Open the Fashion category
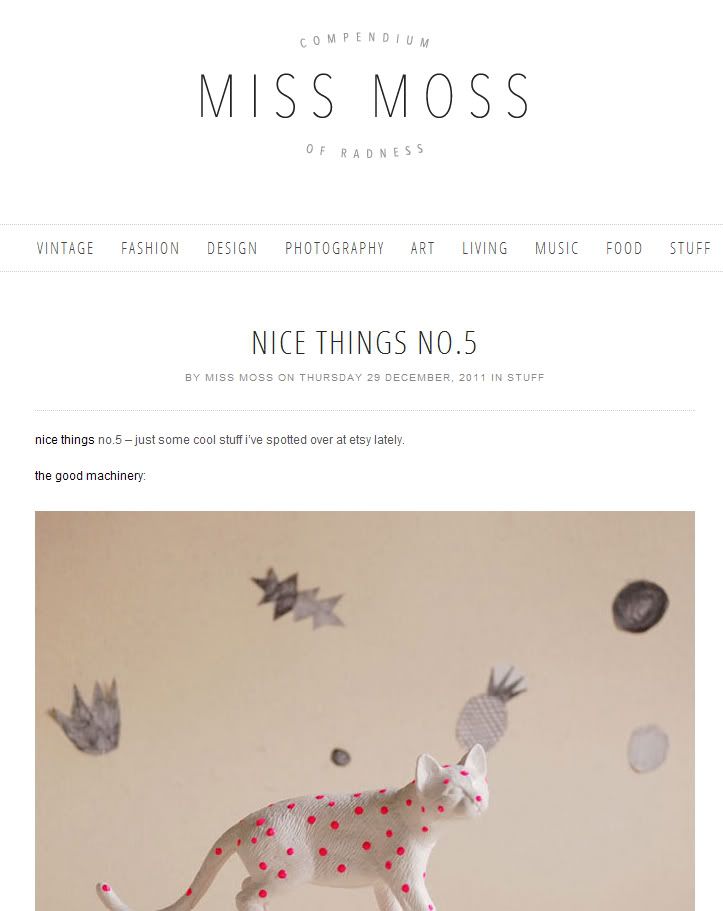Screen dimensions: 723x911 pos(151,248)
